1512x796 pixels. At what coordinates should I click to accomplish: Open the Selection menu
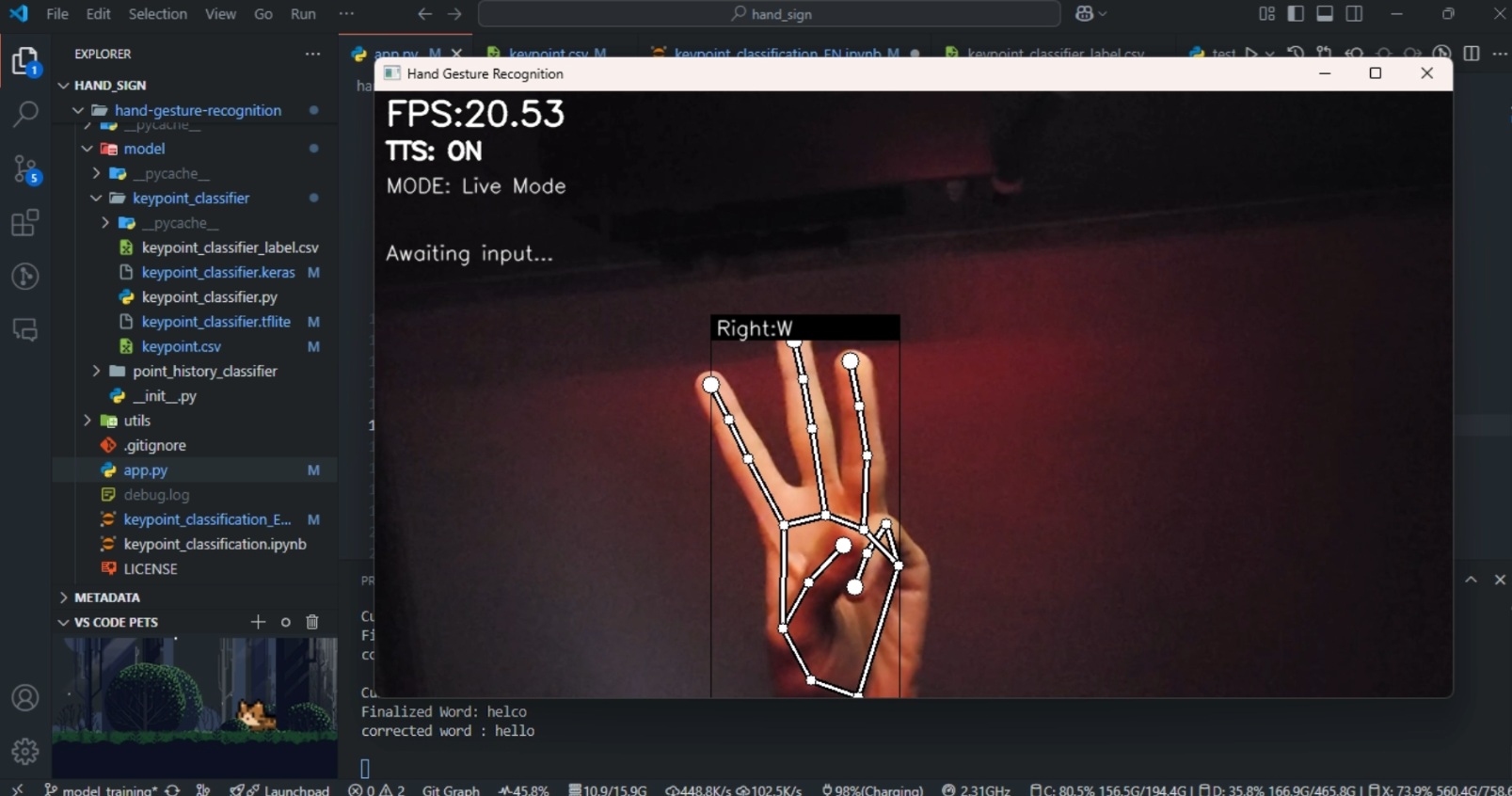pos(157,14)
